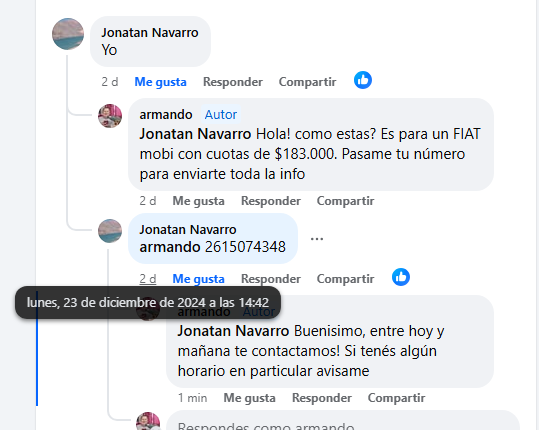Open the three-dots options menu on Jonatan's reply
Viewport: 539px width, 430px height.
point(317,239)
